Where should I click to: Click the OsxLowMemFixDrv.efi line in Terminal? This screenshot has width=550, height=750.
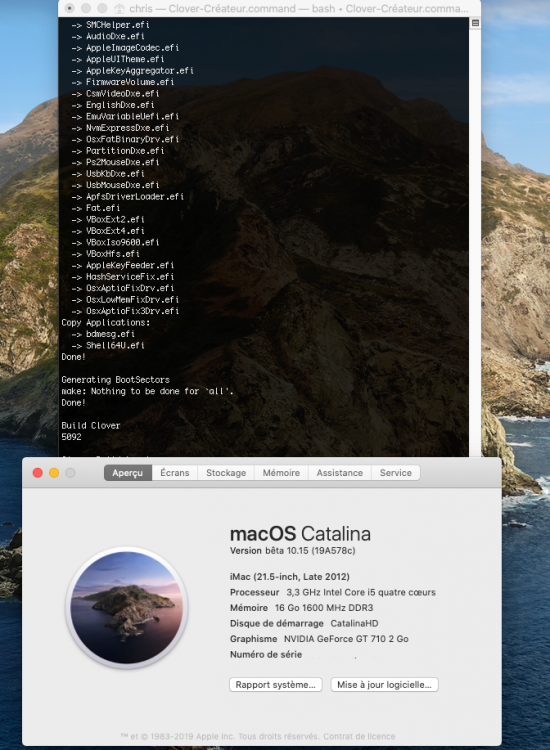point(125,300)
